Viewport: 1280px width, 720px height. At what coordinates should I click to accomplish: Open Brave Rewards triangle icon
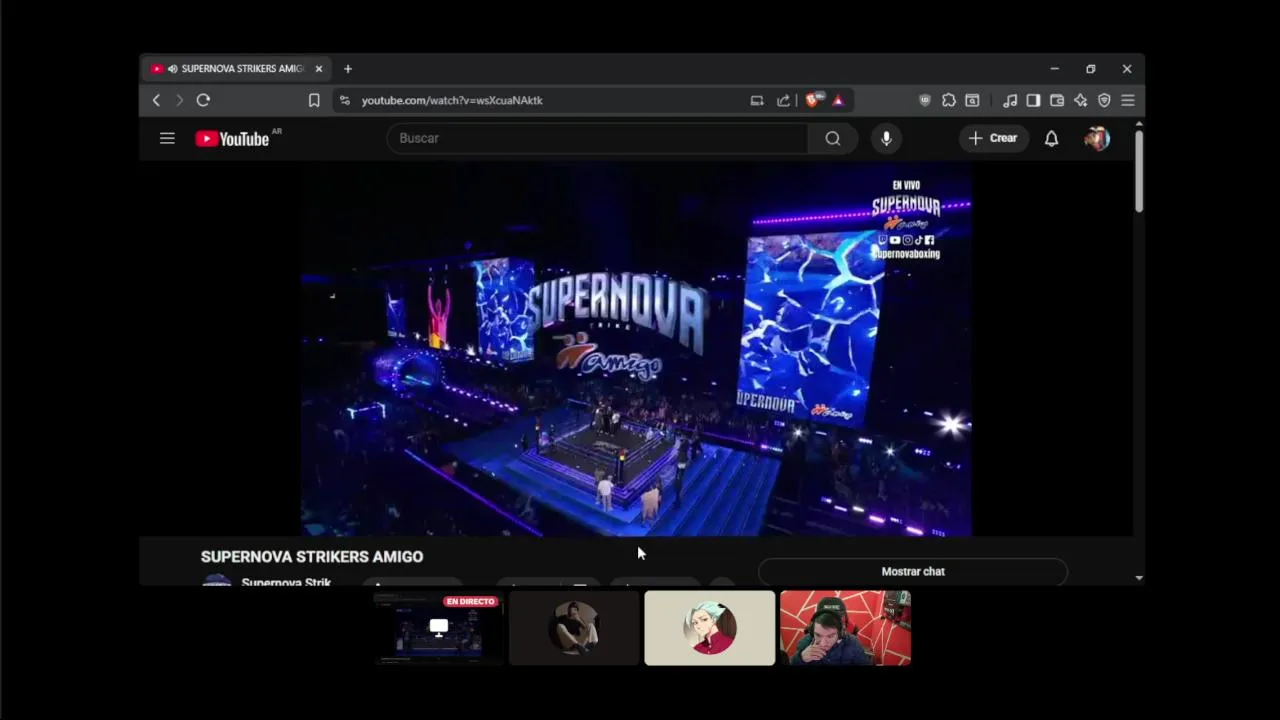838,100
